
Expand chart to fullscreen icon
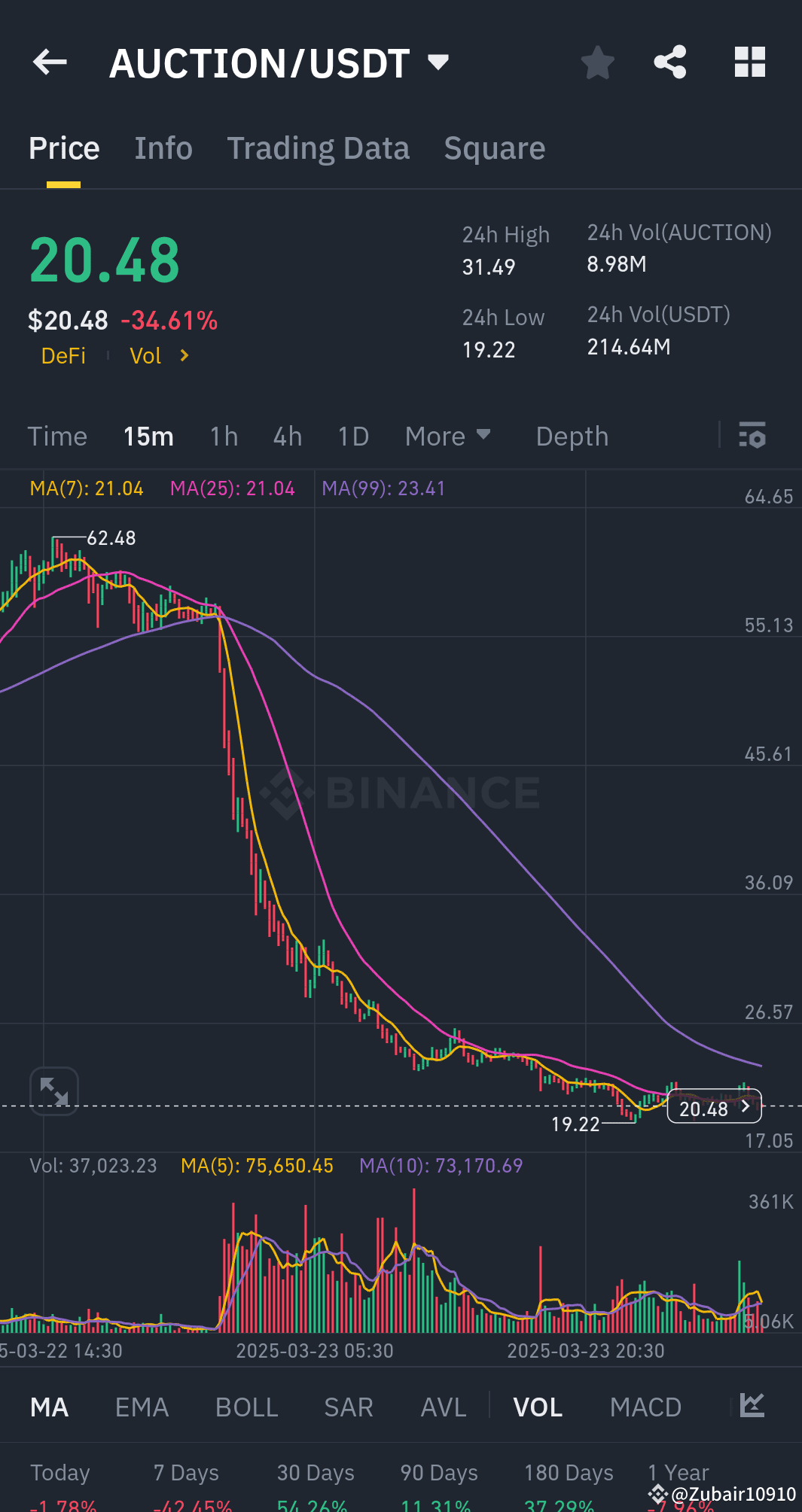(54, 1091)
